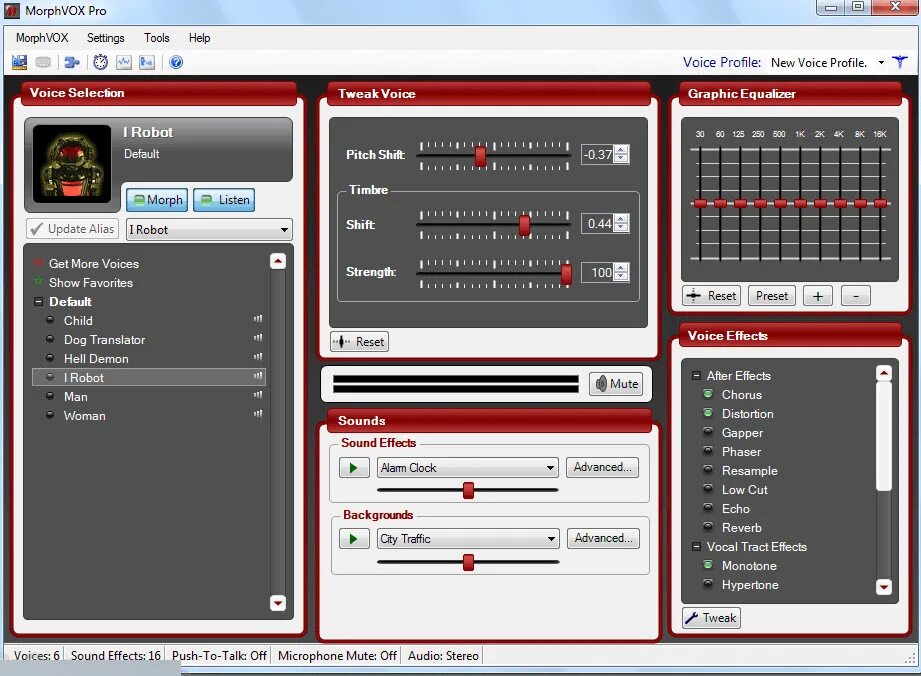Disable the Monotone effect
This screenshot has height=676, width=921.
click(708, 565)
